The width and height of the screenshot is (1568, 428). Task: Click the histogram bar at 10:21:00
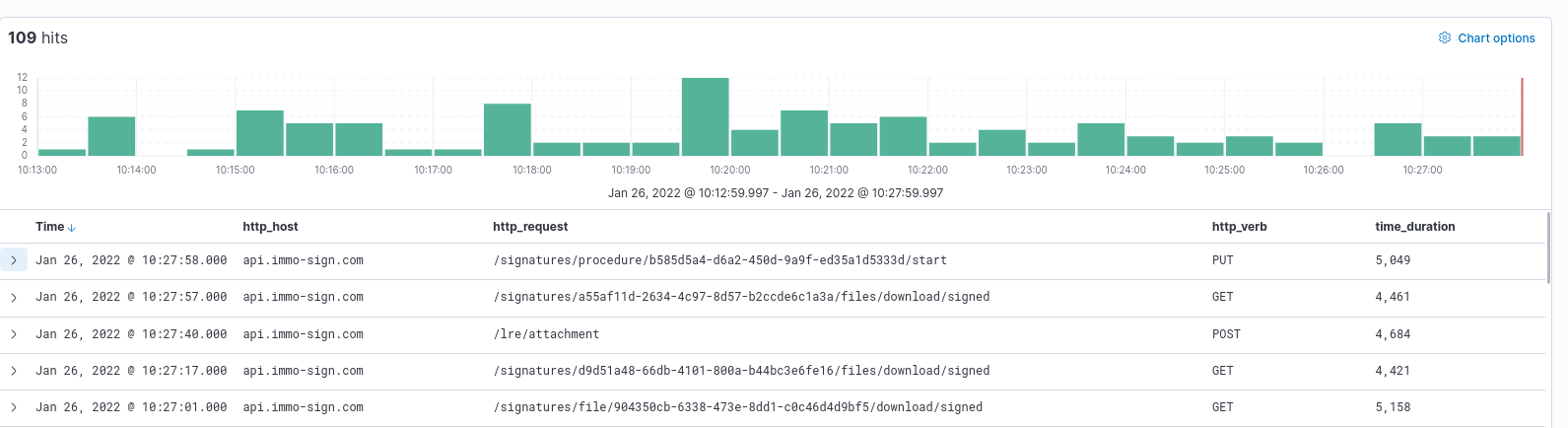853,139
